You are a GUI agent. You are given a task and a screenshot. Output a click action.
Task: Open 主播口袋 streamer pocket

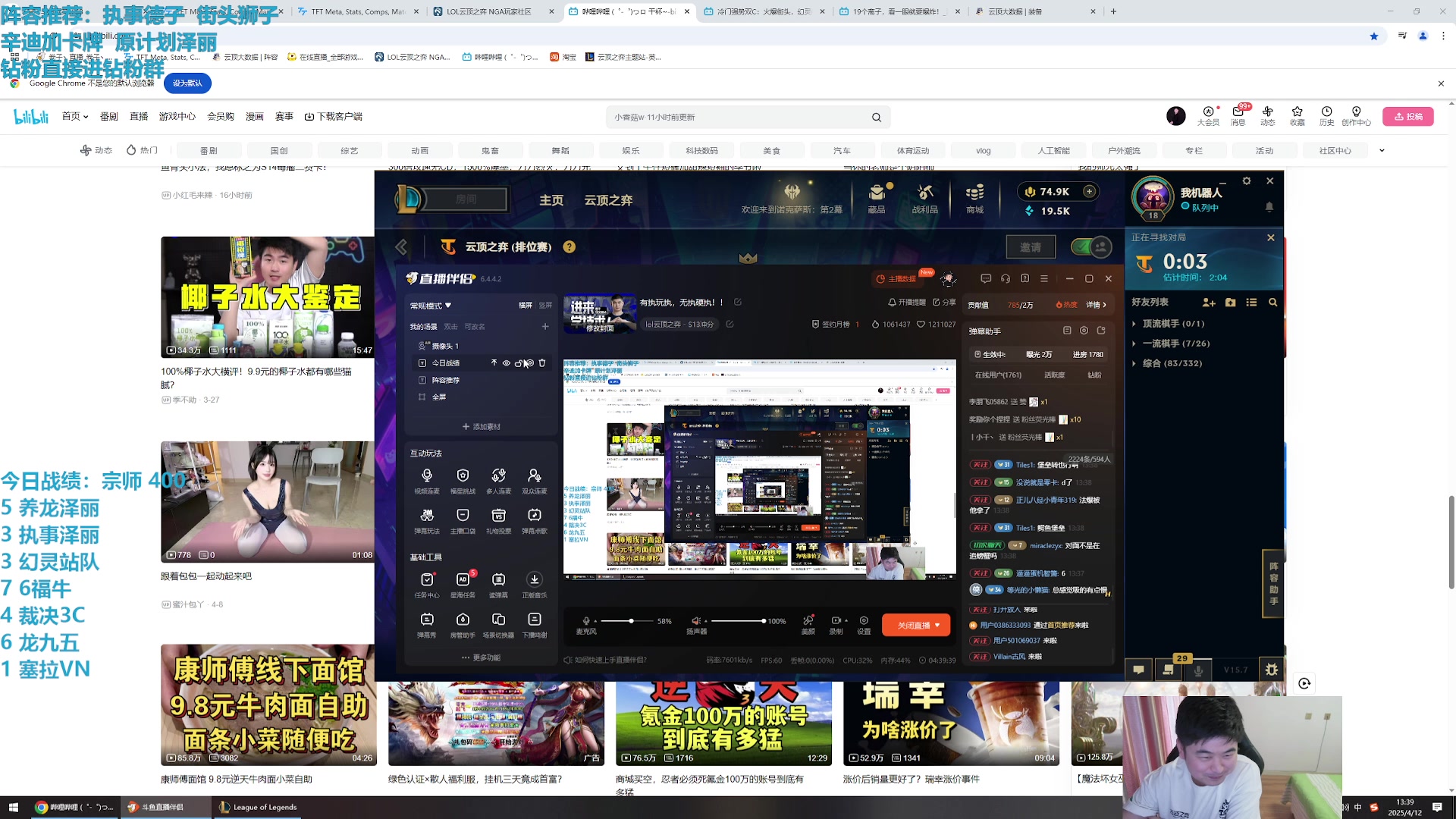tap(463, 521)
